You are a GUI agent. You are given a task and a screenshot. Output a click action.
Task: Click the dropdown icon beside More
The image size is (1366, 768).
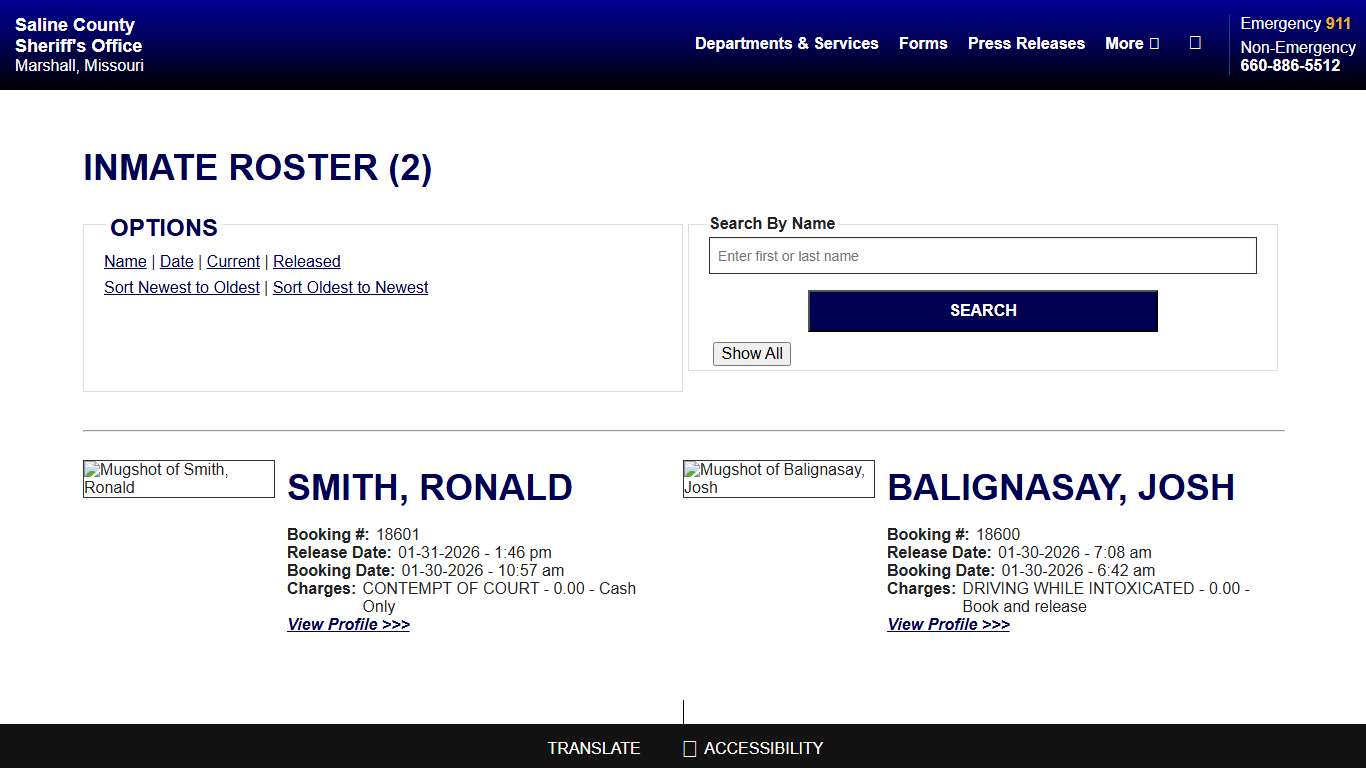coord(1152,43)
